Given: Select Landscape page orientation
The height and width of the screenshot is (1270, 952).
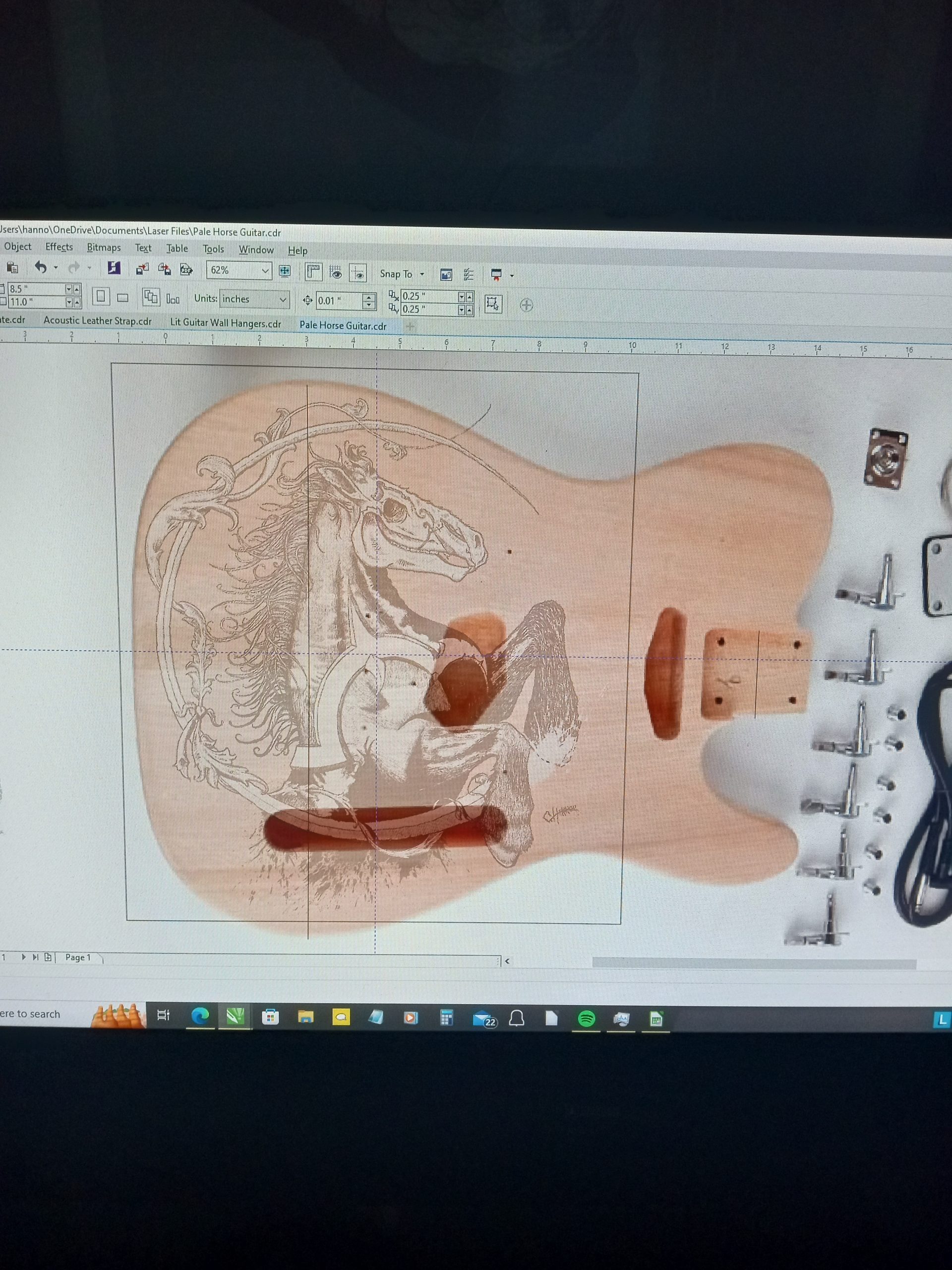Looking at the screenshot, I should coord(123,297).
